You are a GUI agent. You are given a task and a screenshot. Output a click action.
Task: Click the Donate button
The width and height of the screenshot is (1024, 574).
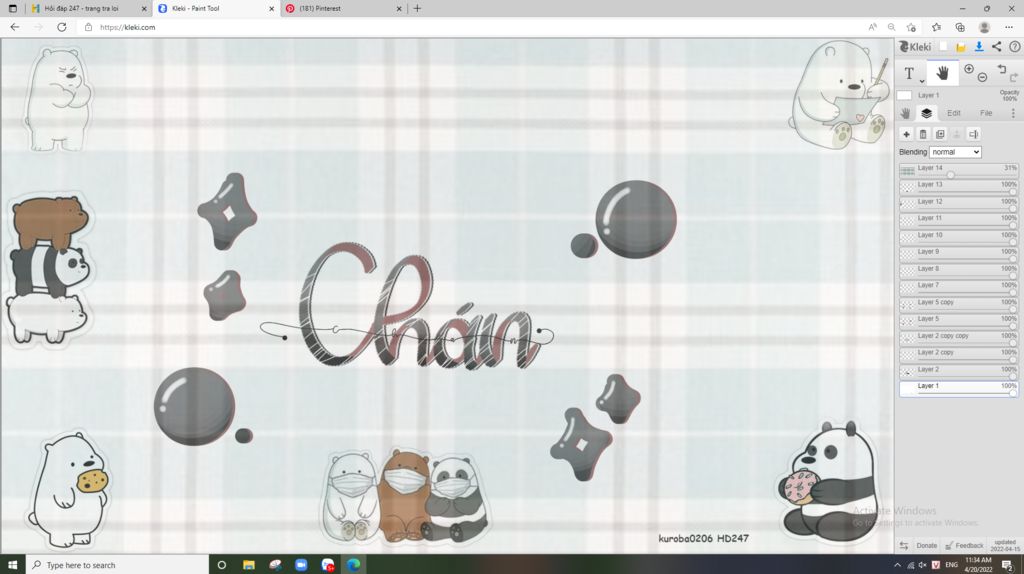tap(926, 545)
